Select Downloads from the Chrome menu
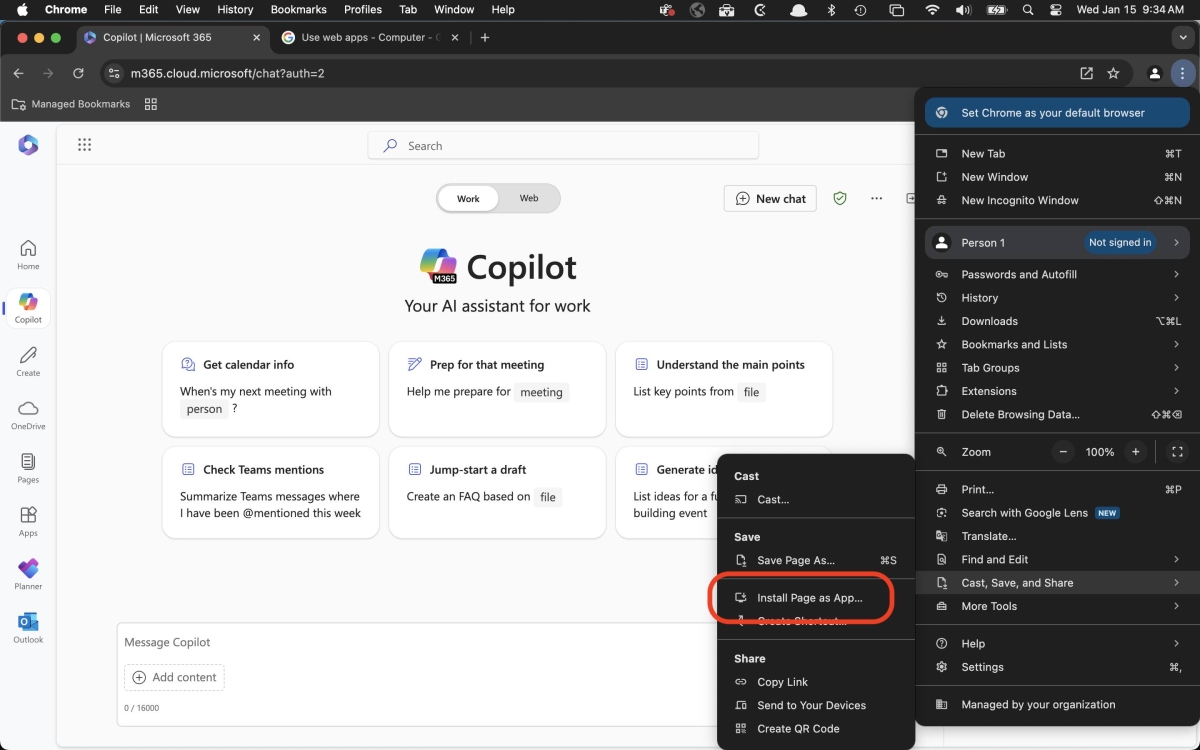1200x750 pixels. (1057, 321)
